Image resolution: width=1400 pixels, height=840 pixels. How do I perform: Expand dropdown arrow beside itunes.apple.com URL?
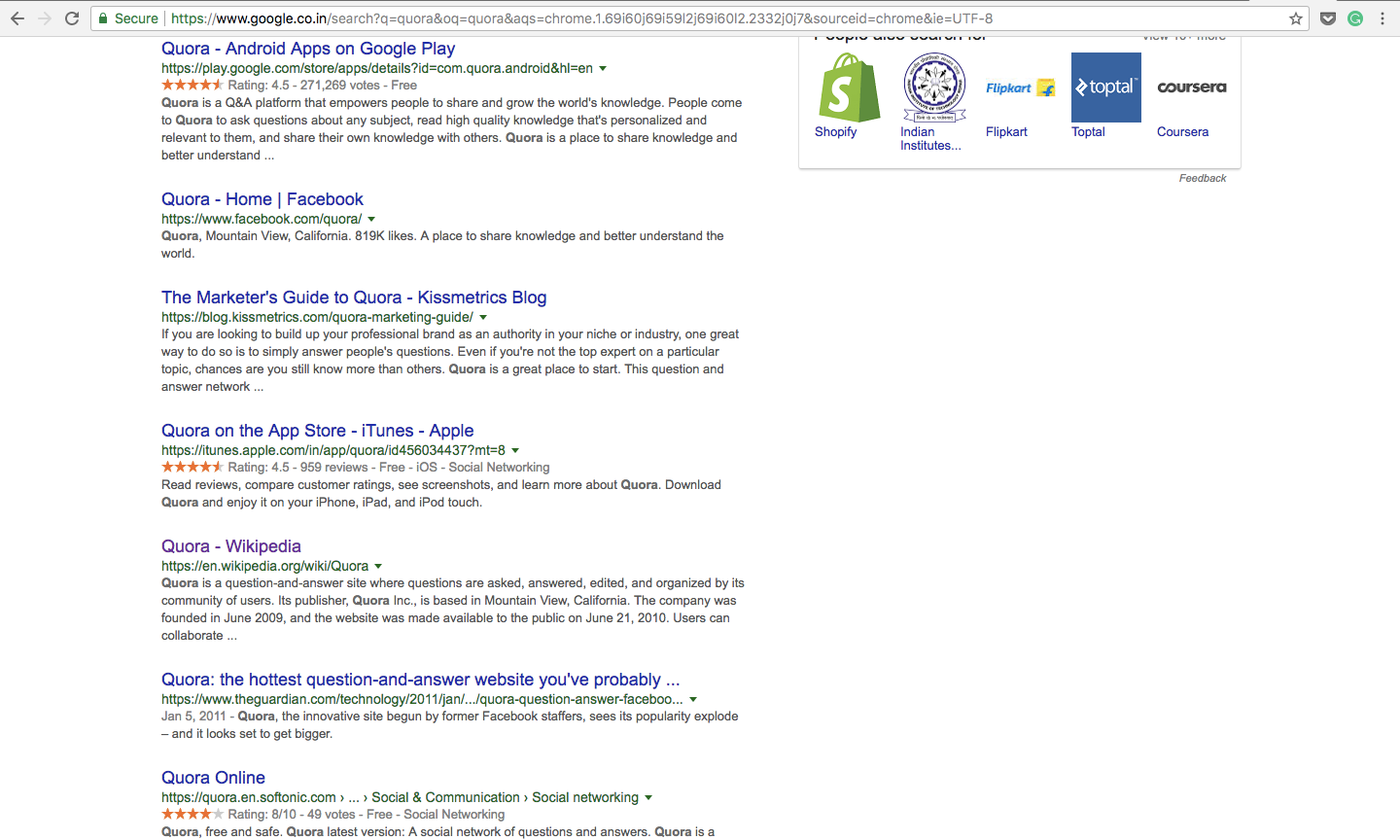click(x=515, y=451)
